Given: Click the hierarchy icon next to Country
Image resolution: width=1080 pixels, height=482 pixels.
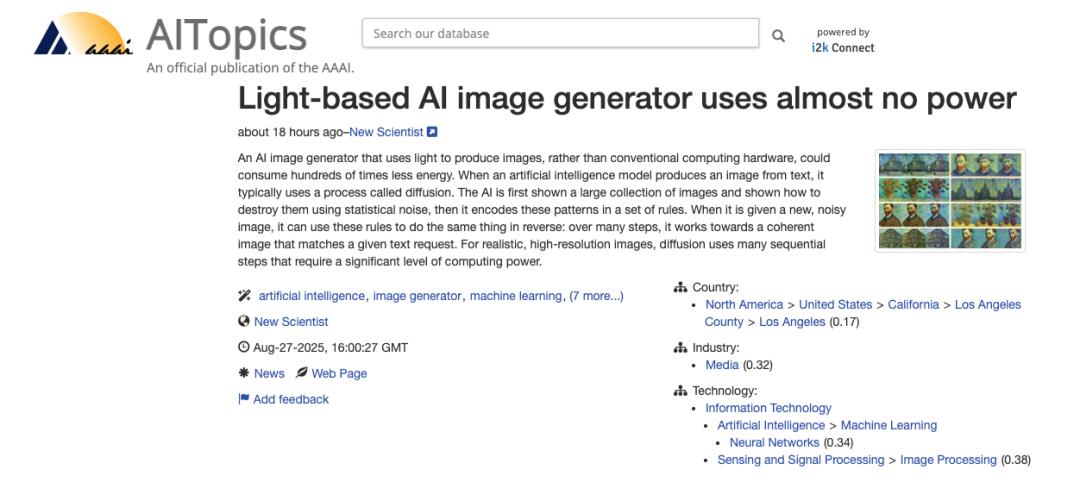Looking at the screenshot, I should [681, 287].
